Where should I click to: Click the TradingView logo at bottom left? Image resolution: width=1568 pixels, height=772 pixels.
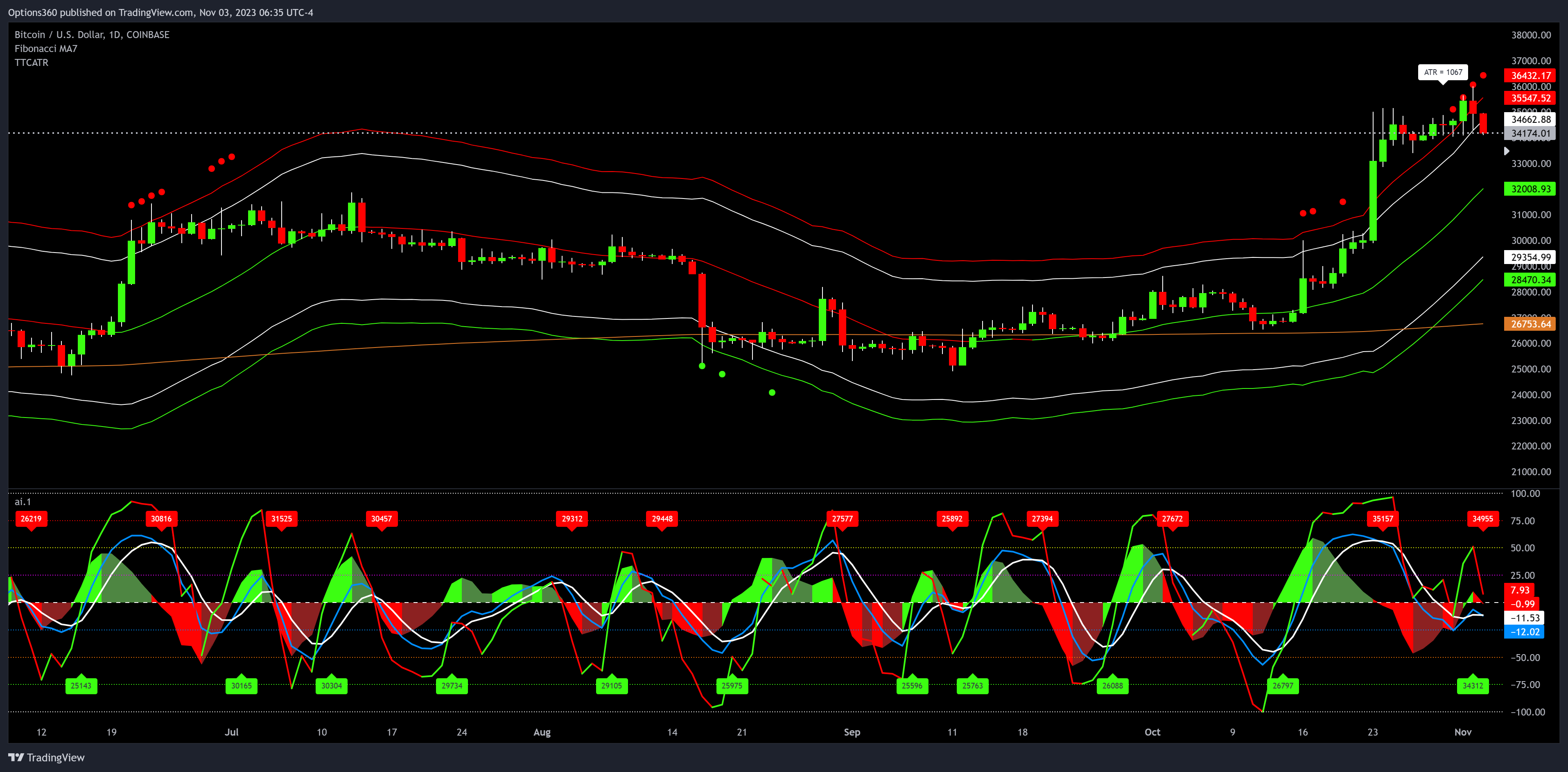point(46,757)
